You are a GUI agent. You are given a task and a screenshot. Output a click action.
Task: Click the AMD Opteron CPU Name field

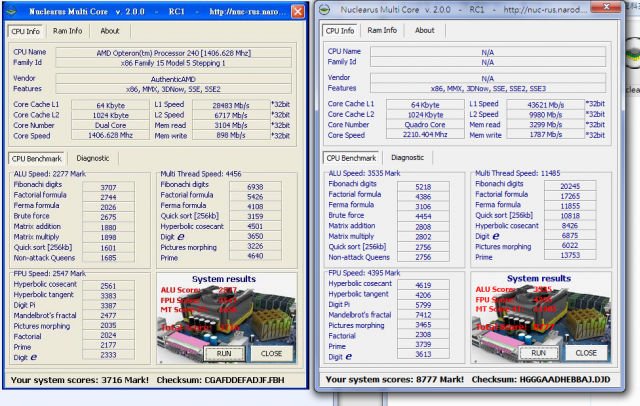point(174,53)
